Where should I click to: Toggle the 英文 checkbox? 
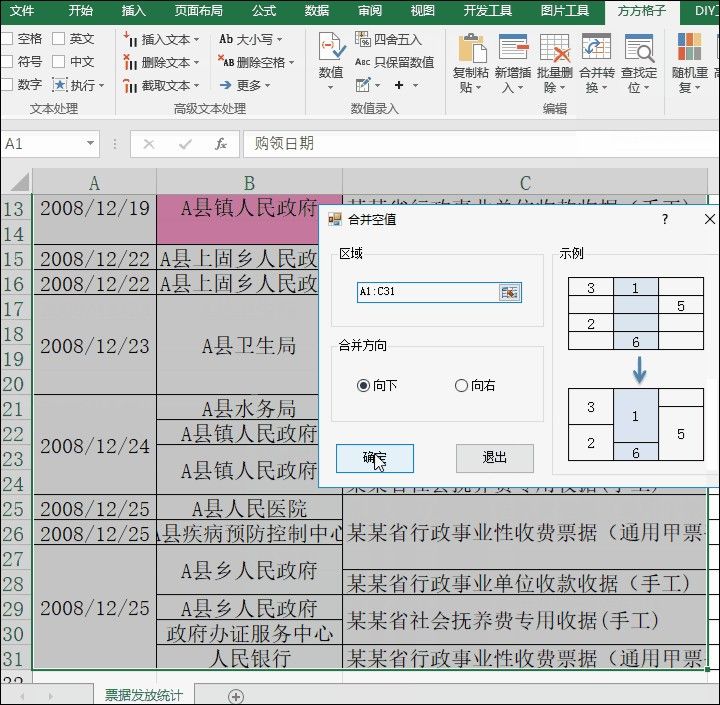coord(58,39)
